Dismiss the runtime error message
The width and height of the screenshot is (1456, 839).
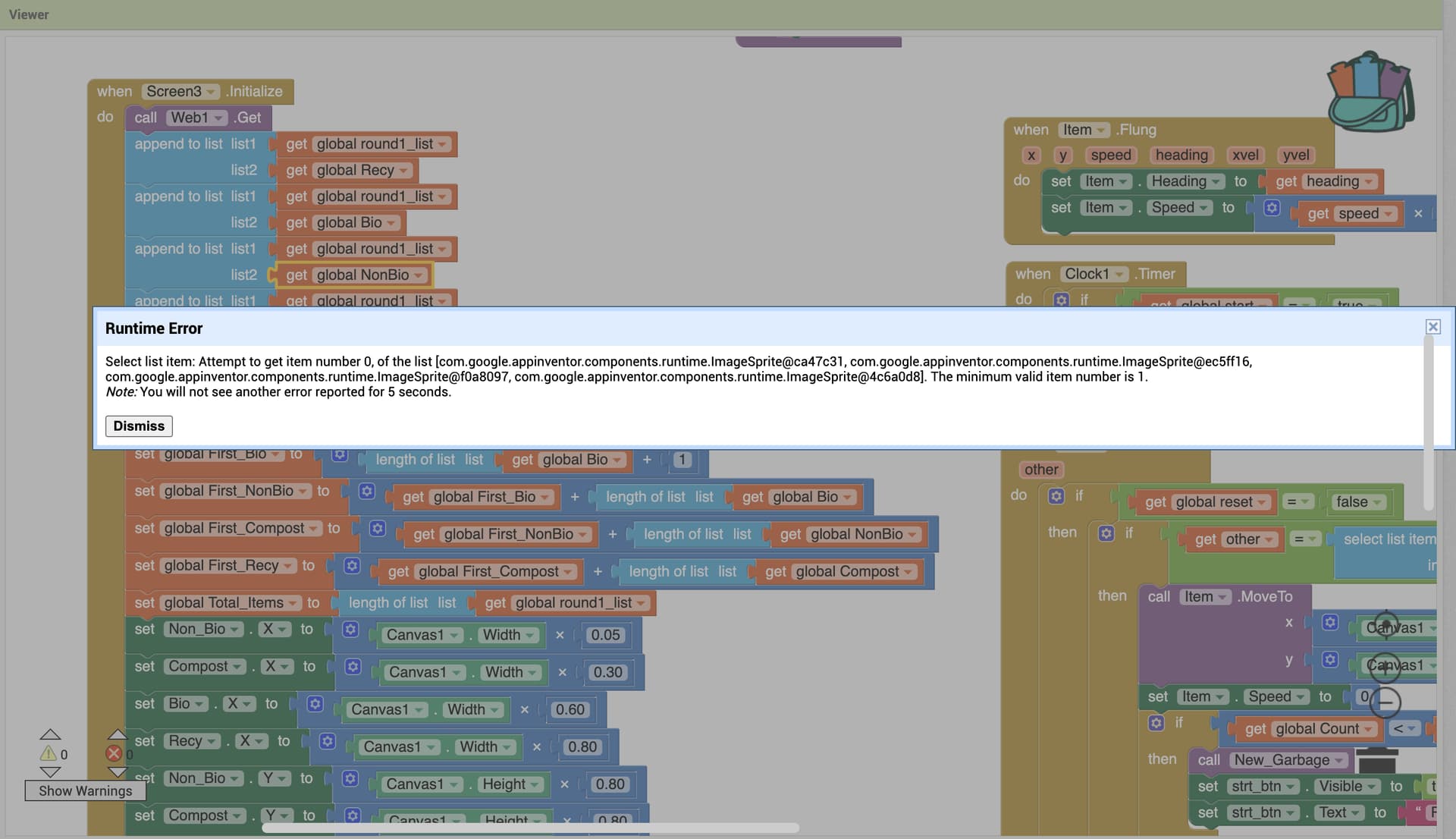pyautogui.click(x=139, y=426)
